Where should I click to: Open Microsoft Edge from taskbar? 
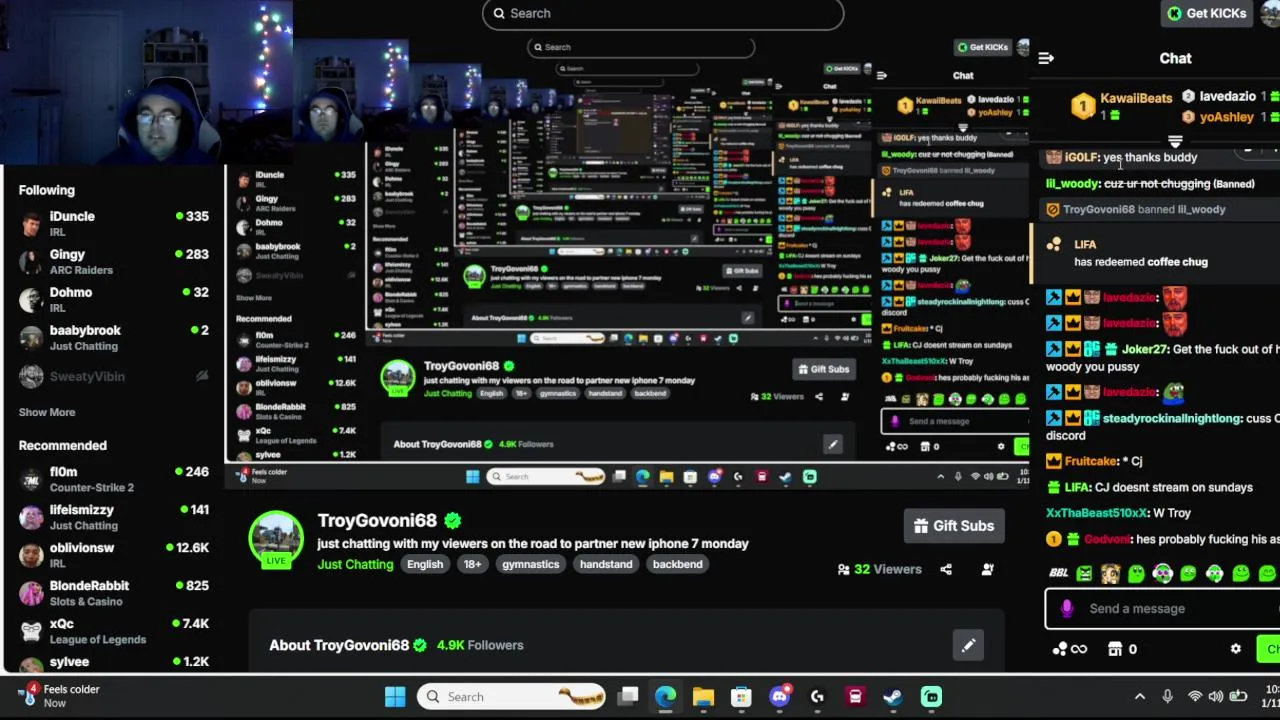tap(665, 697)
